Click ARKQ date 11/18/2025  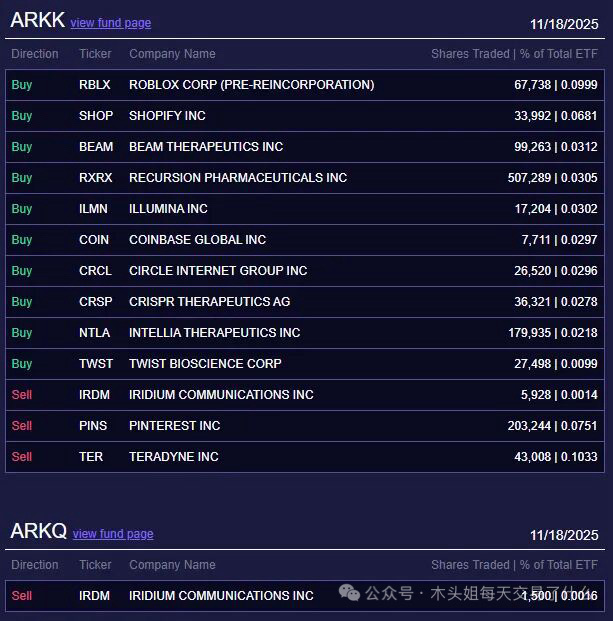tap(564, 535)
